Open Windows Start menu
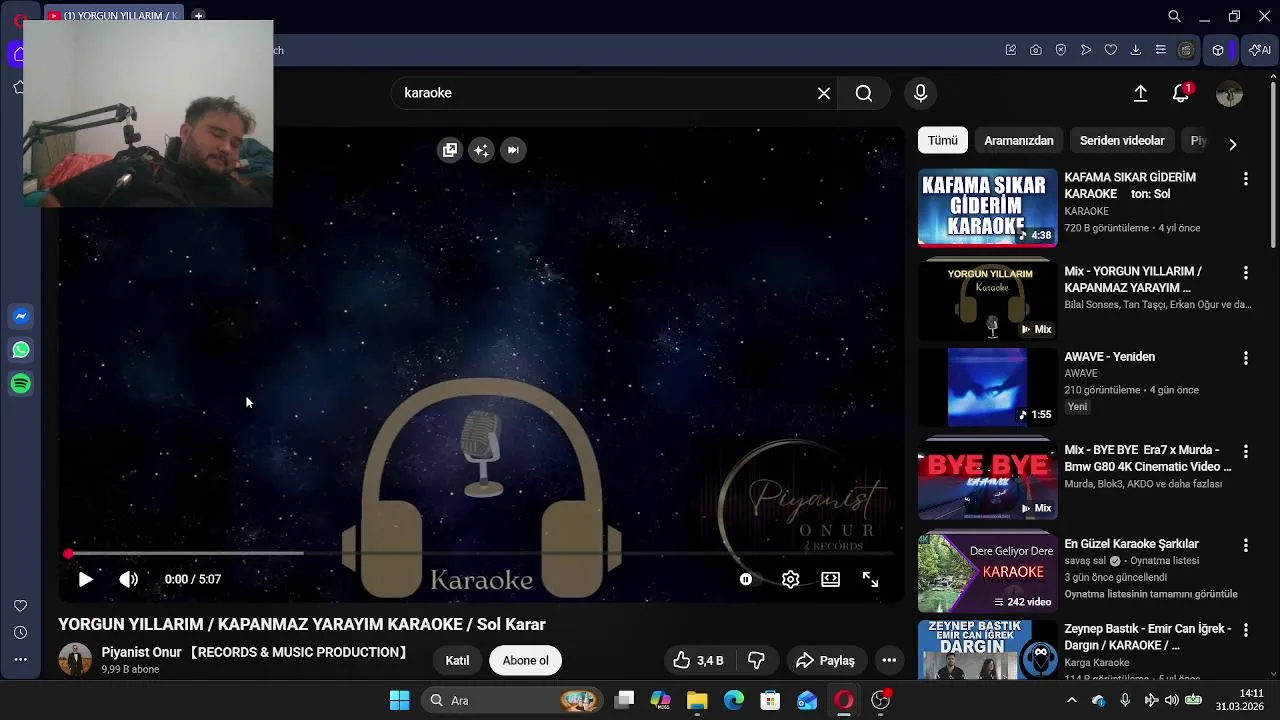Image resolution: width=1280 pixels, height=720 pixels. [x=399, y=700]
